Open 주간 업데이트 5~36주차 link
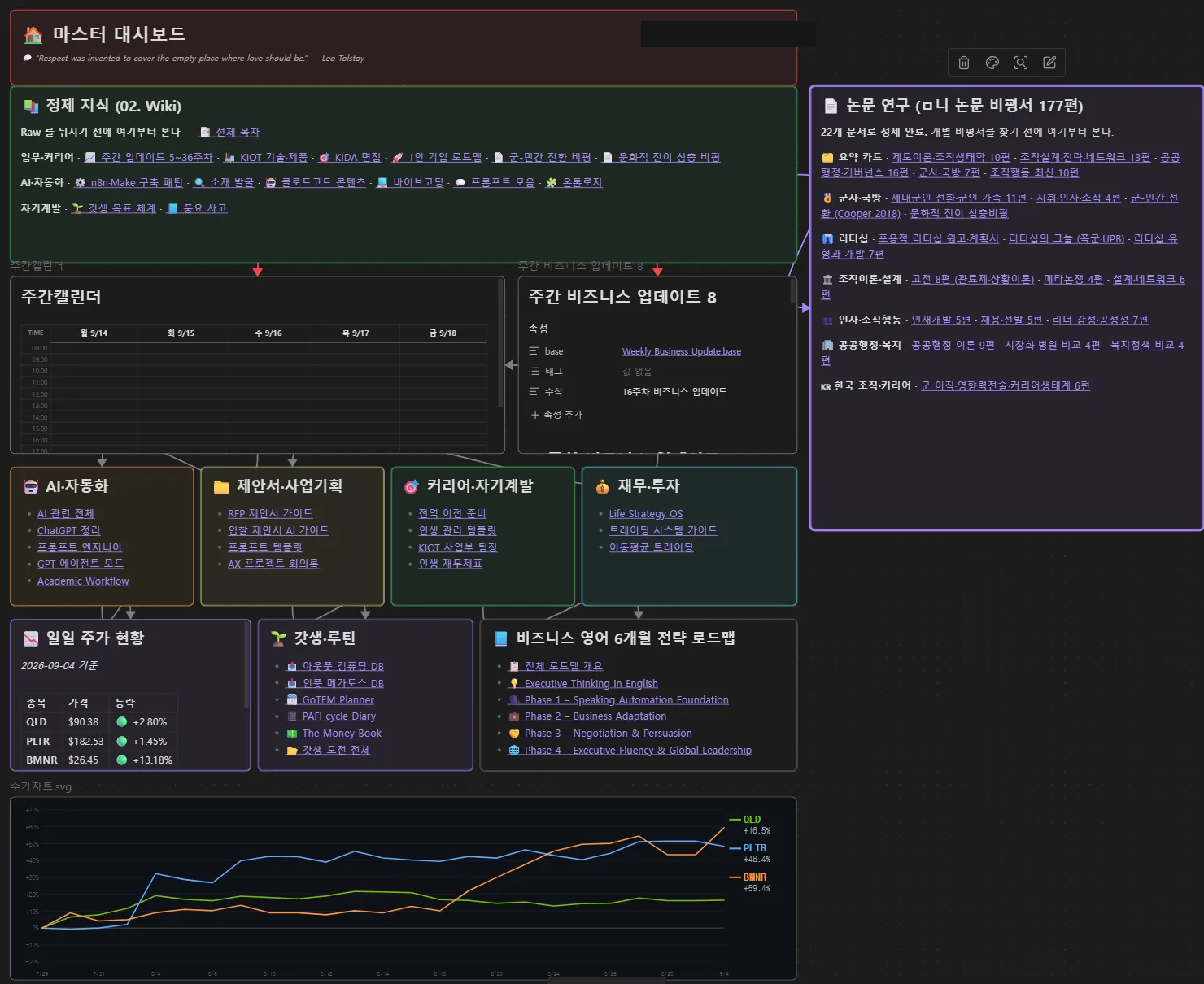This screenshot has height=984, width=1204. 156,157
